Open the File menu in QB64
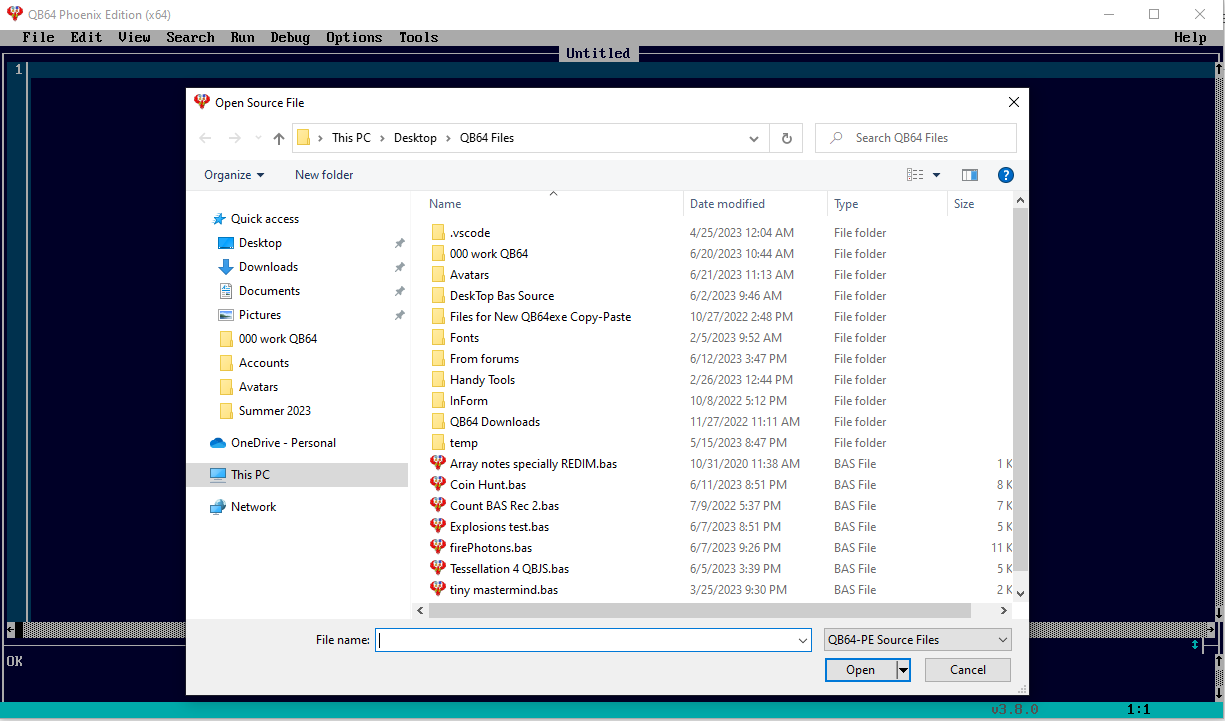The height and width of the screenshot is (721, 1225). (x=38, y=38)
